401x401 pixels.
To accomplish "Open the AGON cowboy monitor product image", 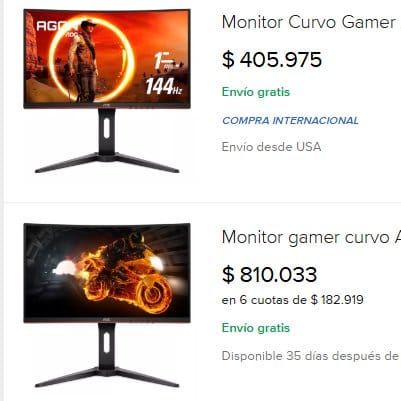I will (x=107, y=91).
